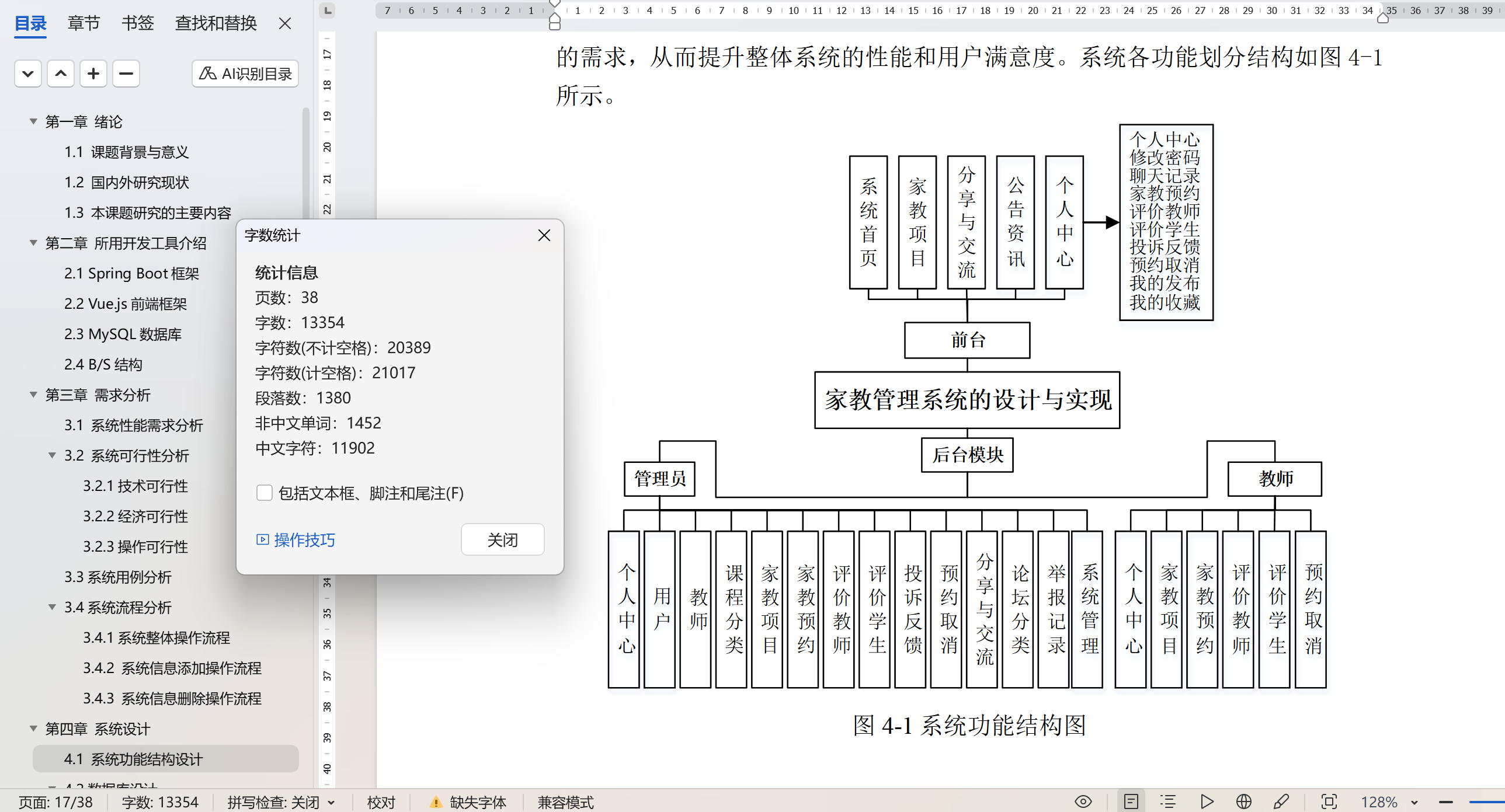
Task: Click the reading mode play icon
Action: tap(1207, 801)
